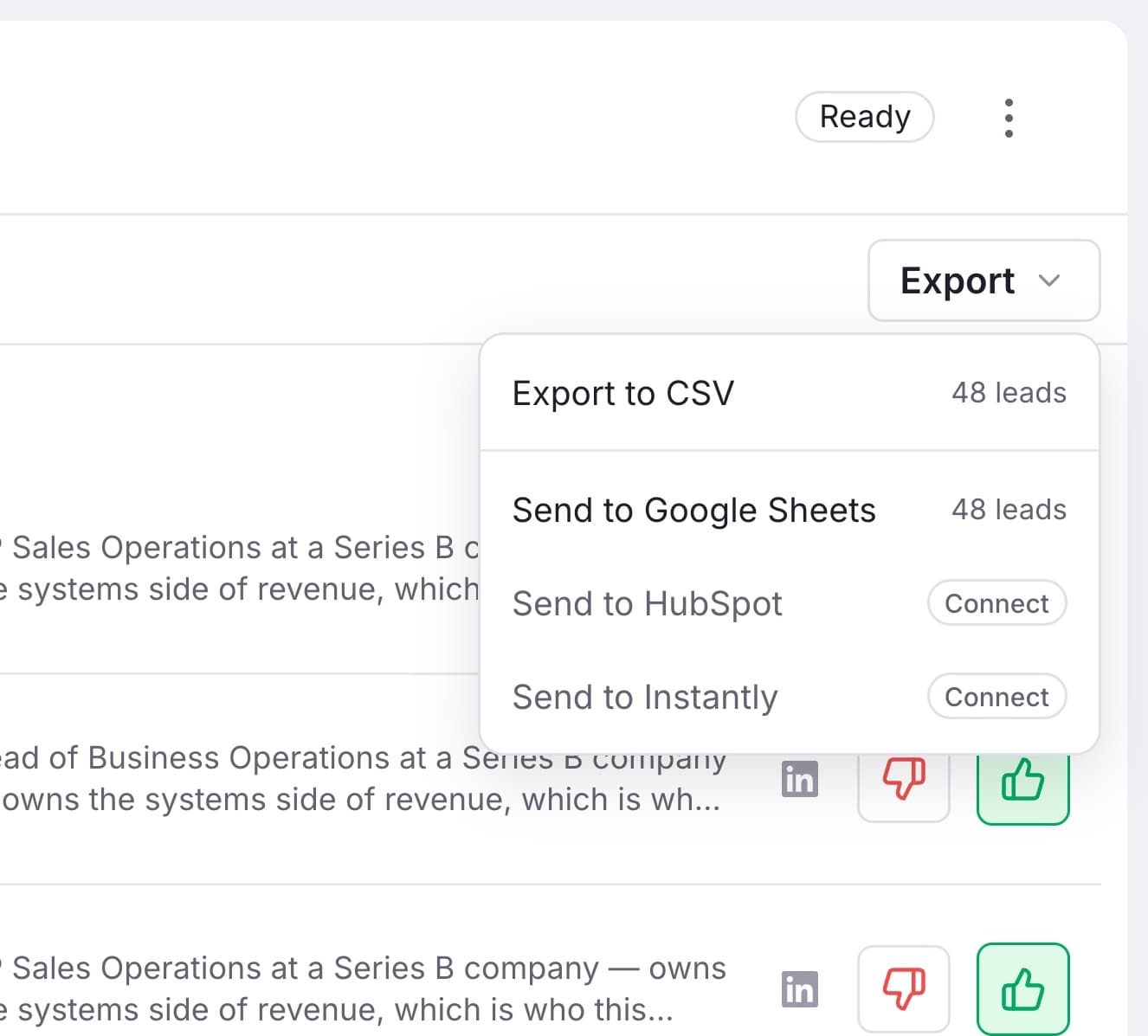Image resolution: width=1148 pixels, height=1036 pixels.
Task: Open LinkedIn for Head of Business Operations lead
Action: [x=799, y=779]
